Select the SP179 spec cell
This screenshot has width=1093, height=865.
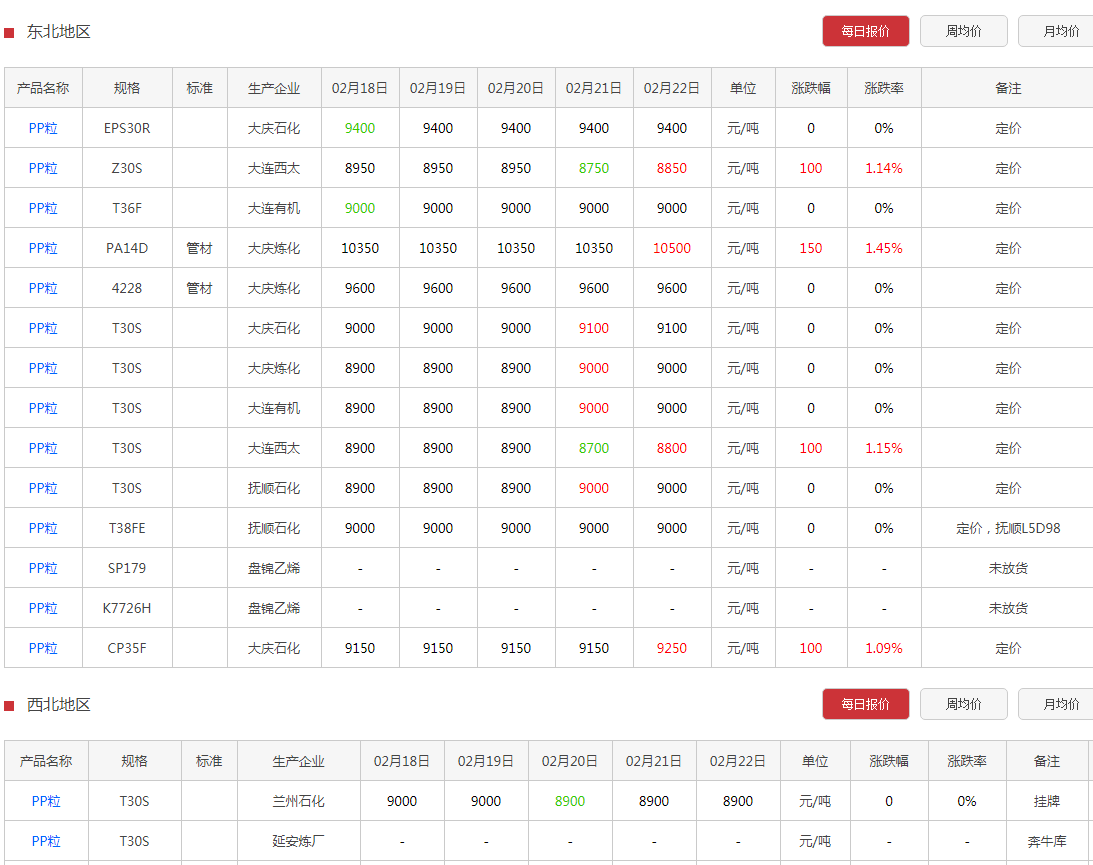coord(127,568)
